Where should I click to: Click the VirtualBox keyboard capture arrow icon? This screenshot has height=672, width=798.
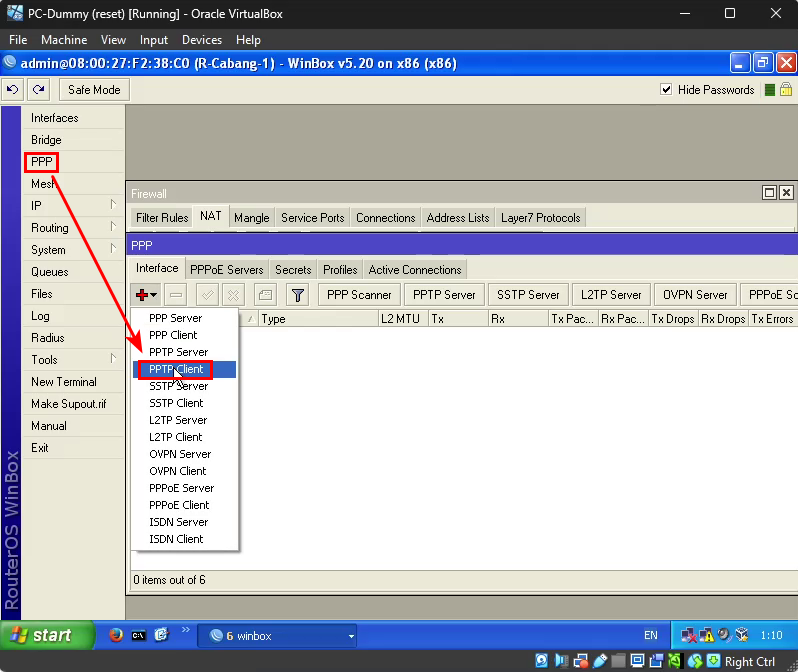pyautogui.click(x=714, y=661)
